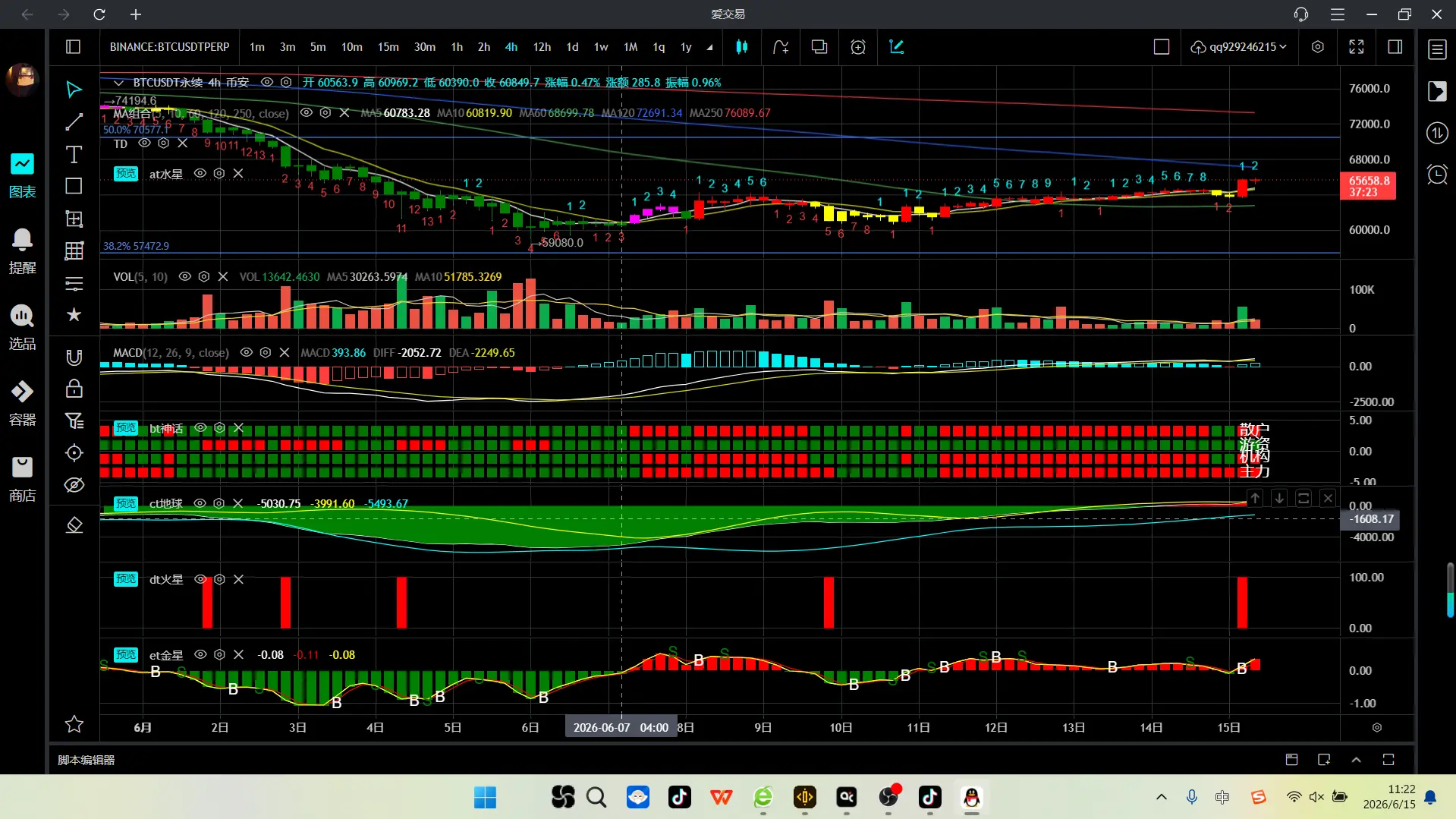Activate the drawing pencil icon in toolbar

point(896,47)
